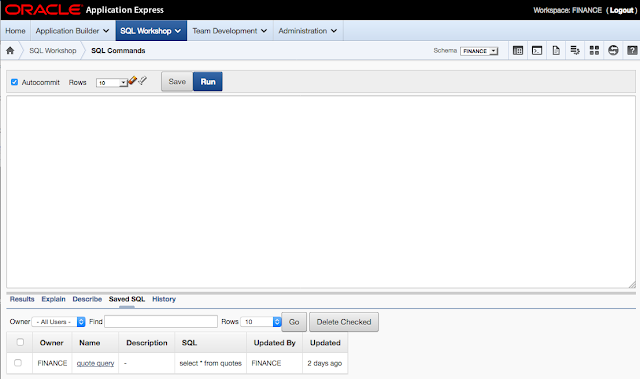Click the Logout link
640x379 pixels.
(x=622, y=10)
